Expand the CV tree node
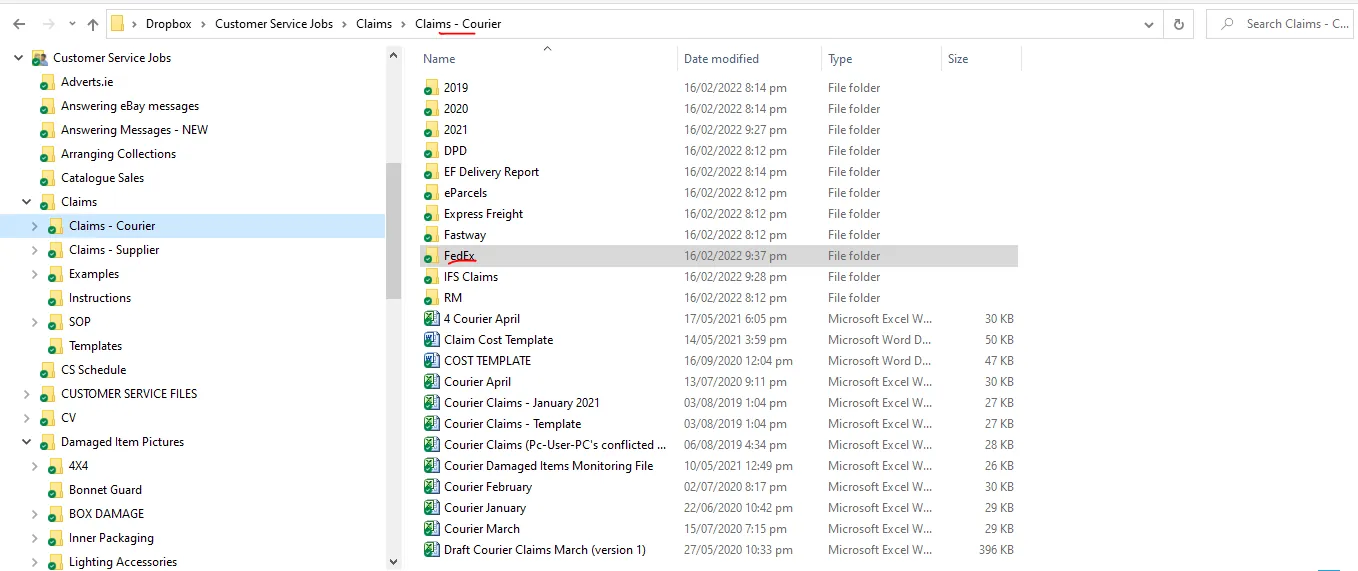 pyautogui.click(x=27, y=418)
